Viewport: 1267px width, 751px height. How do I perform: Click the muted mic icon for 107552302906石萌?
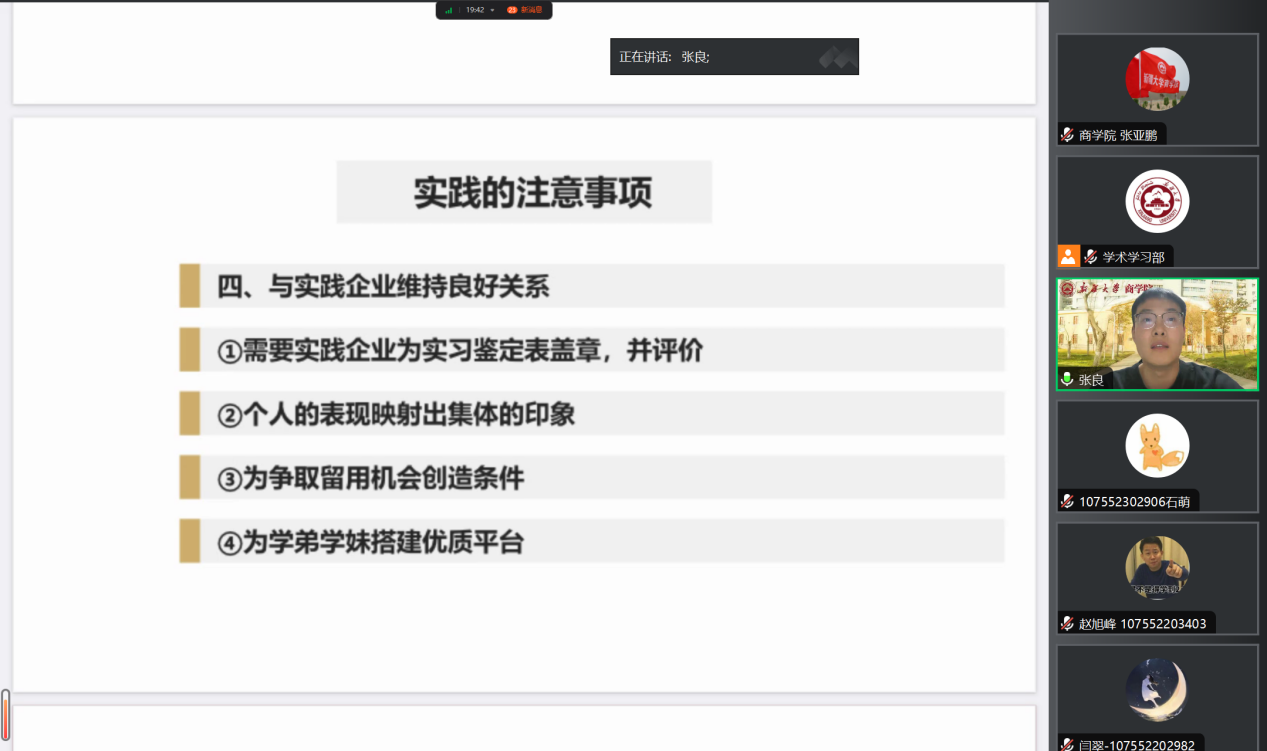tap(1068, 501)
